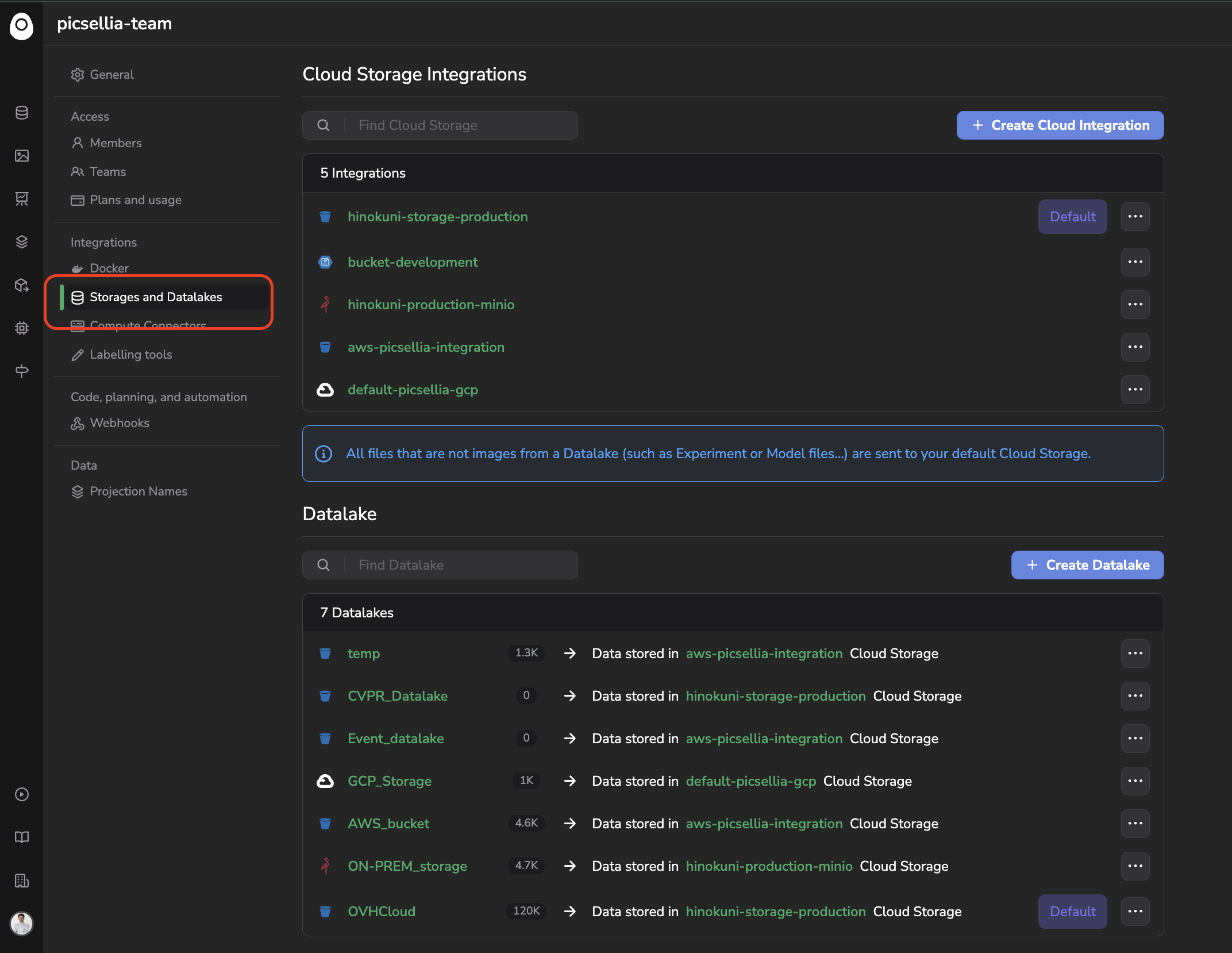
Task: Follow the hinokuni-production-minio link in ON-PREM_storage row
Action: [x=769, y=866]
